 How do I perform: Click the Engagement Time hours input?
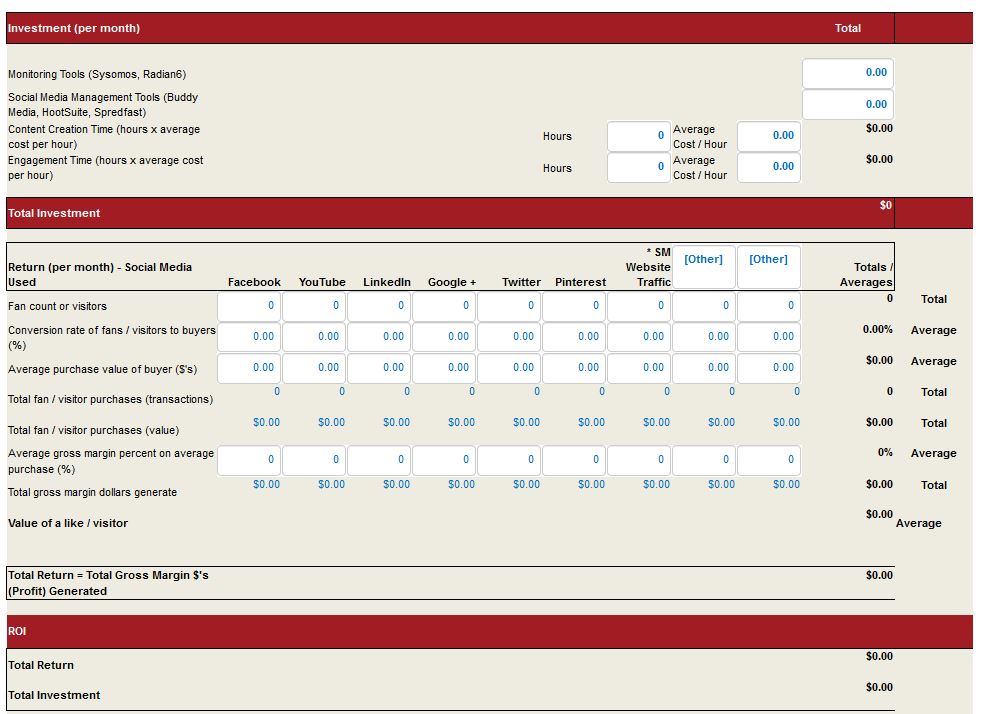tap(638, 167)
